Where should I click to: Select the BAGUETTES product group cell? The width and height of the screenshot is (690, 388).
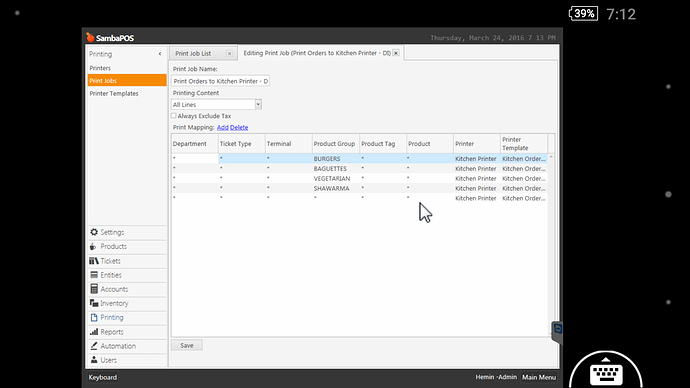335,168
